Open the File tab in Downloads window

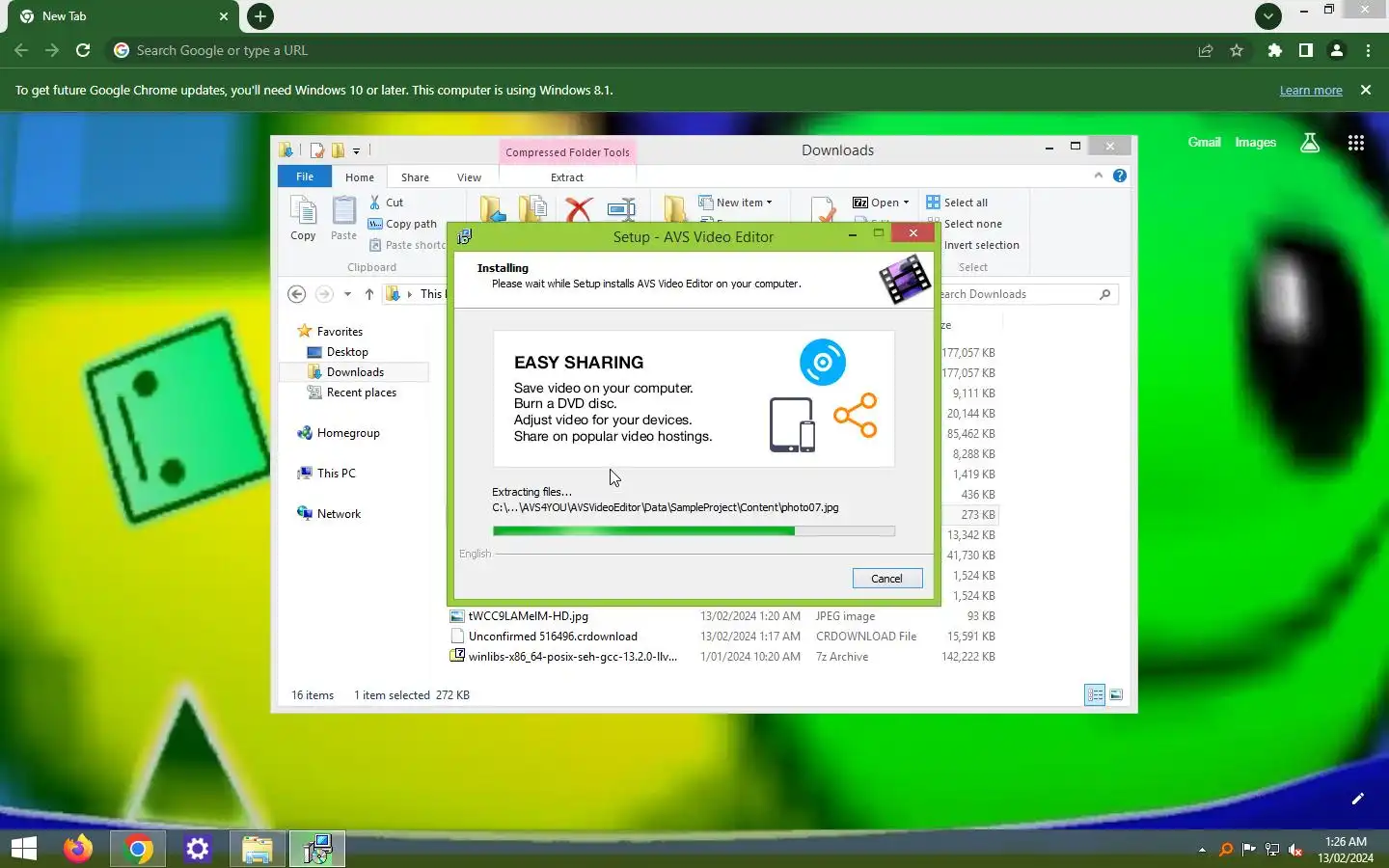coord(305,176)
